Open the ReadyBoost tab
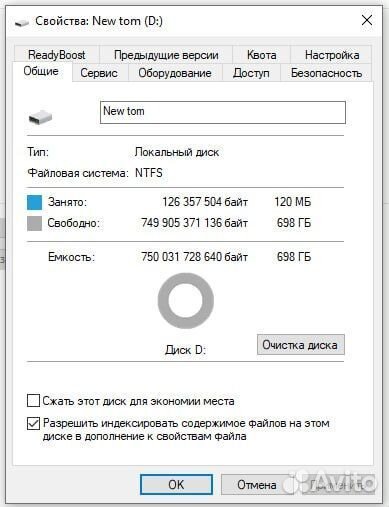389x507 pixels. tap(57, 55)
